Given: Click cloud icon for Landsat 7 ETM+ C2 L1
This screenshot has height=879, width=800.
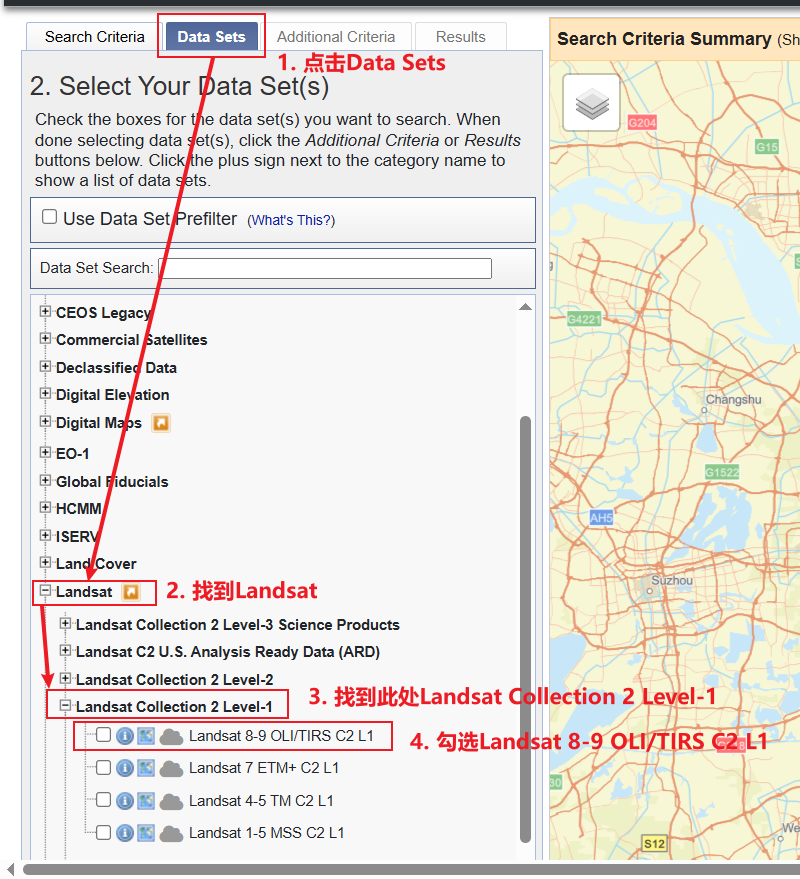Looking at the screenshot, I should pos(172,769).
